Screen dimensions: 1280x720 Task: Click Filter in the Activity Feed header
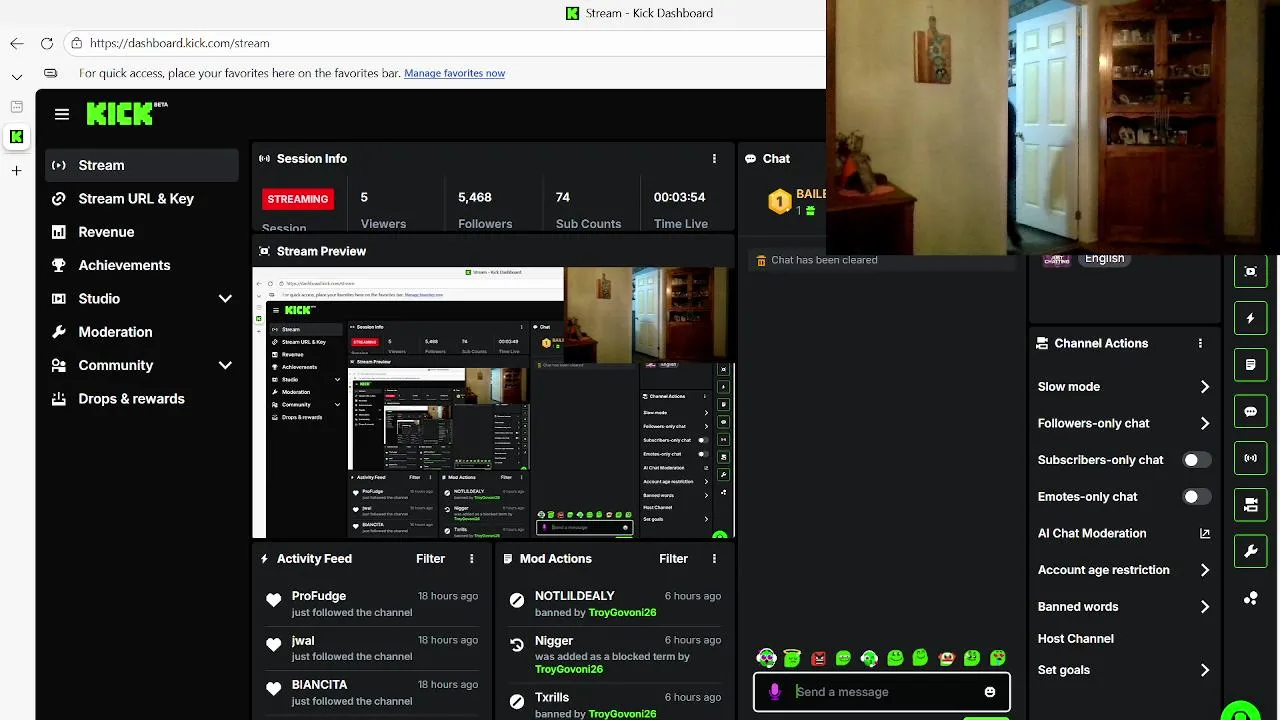[430, 559]
